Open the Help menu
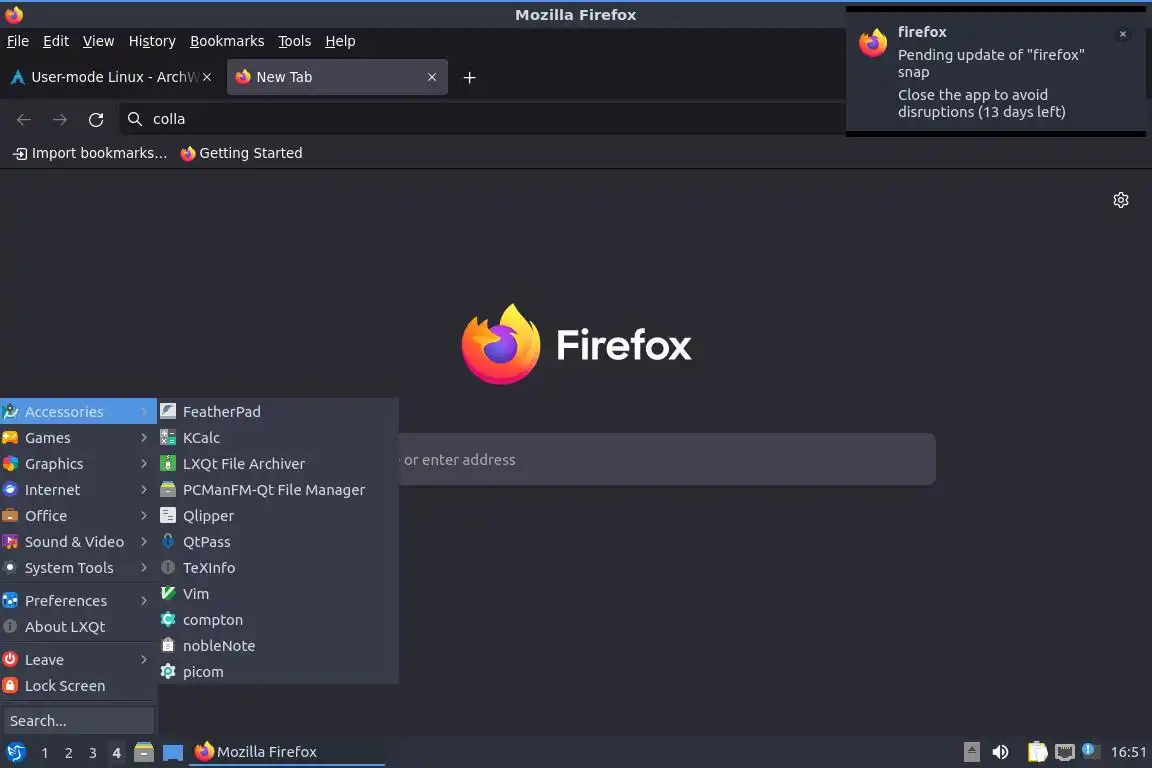The image size is (1152, 768). pos(340,41)
